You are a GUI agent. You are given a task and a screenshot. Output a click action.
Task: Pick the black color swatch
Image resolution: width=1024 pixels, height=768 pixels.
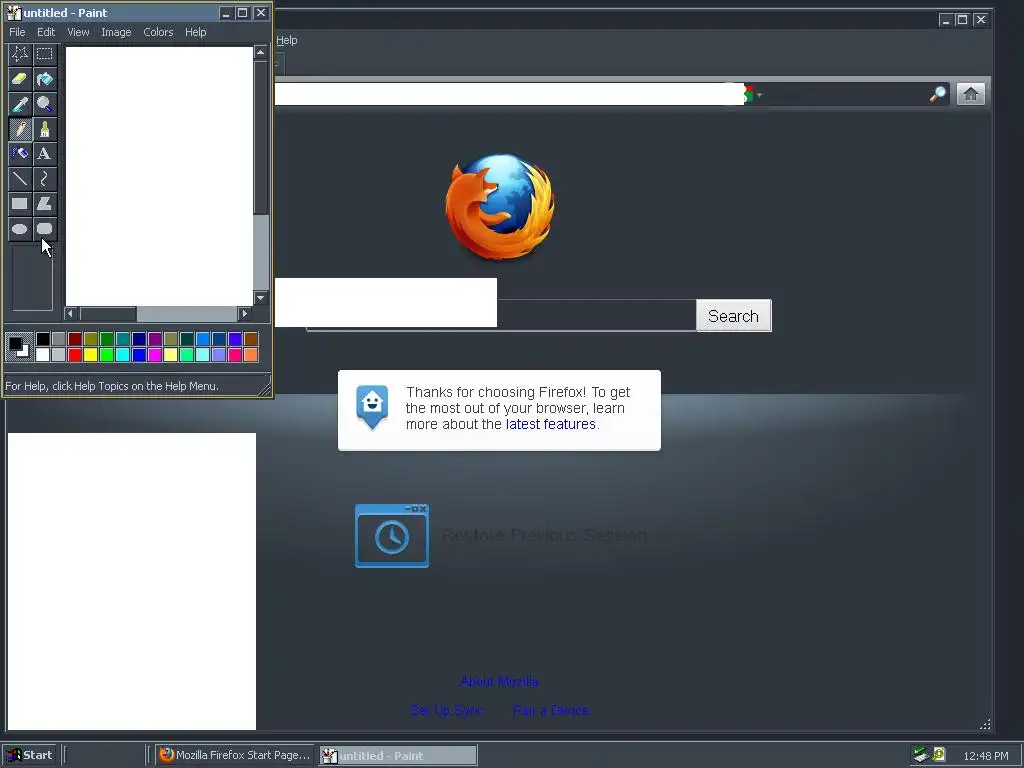click(42, 338)
